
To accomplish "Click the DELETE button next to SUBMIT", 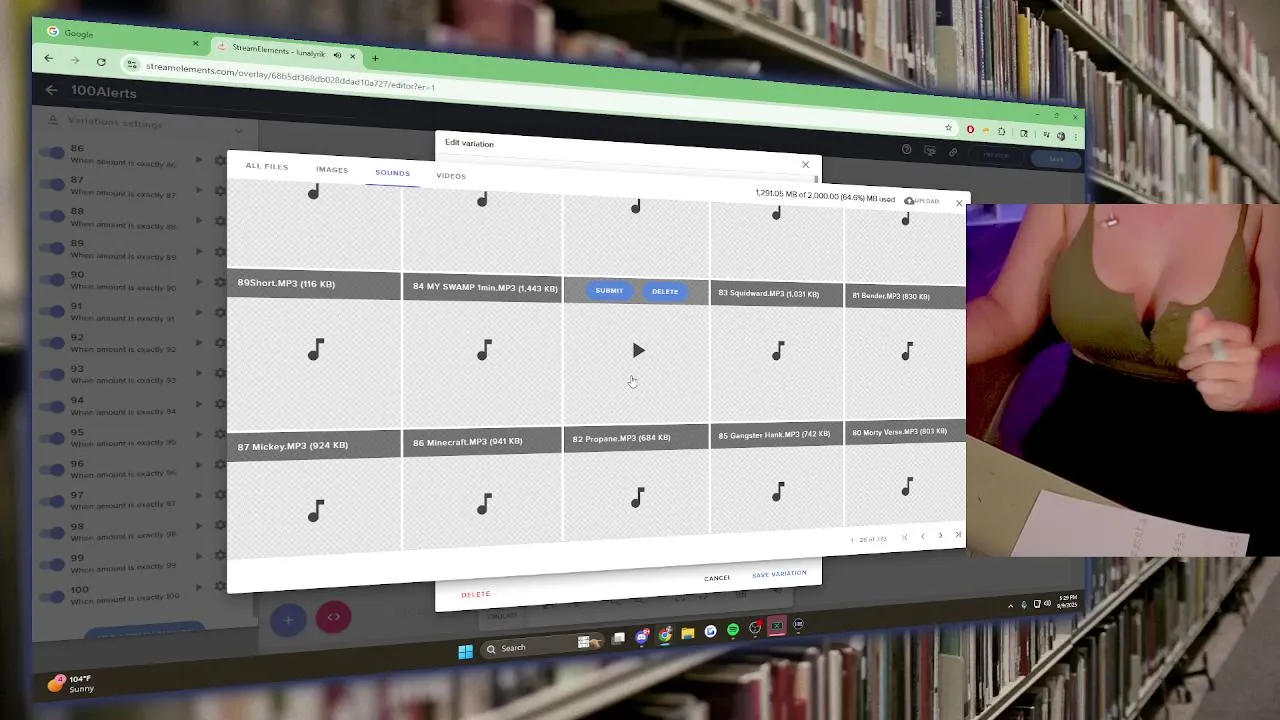I will (x=665, y=292).
